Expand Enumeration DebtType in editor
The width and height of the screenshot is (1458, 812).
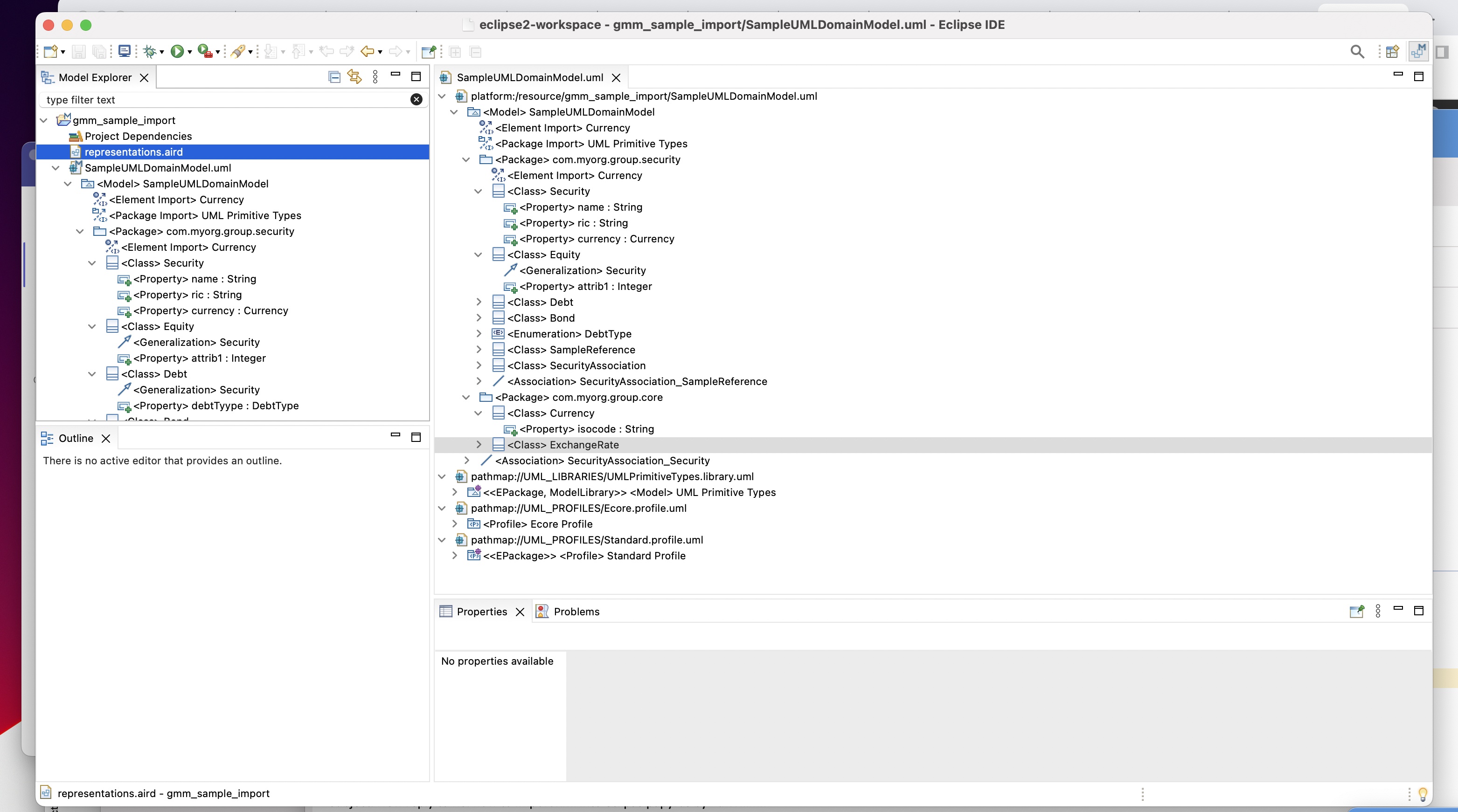tap(478, 334)
